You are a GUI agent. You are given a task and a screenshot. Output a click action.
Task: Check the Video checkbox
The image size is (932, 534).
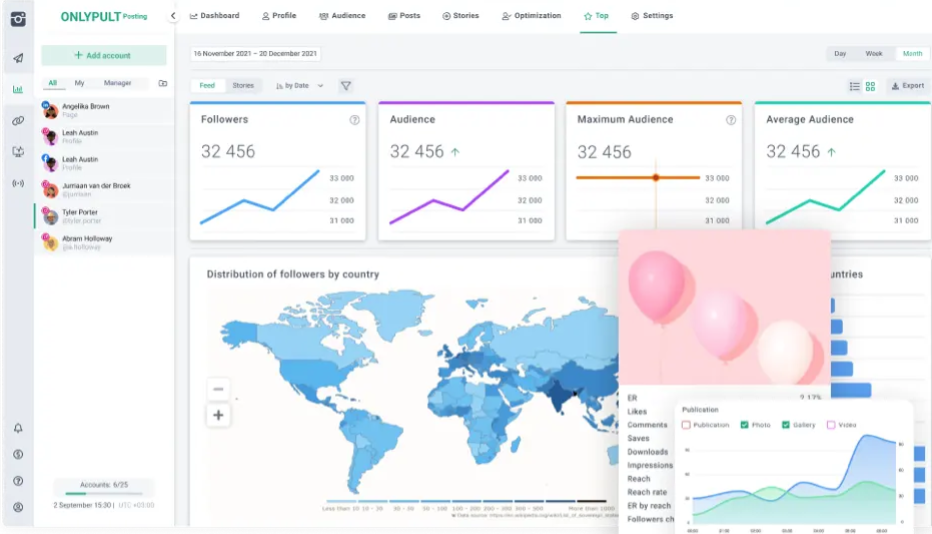click(x=831, y=425)
